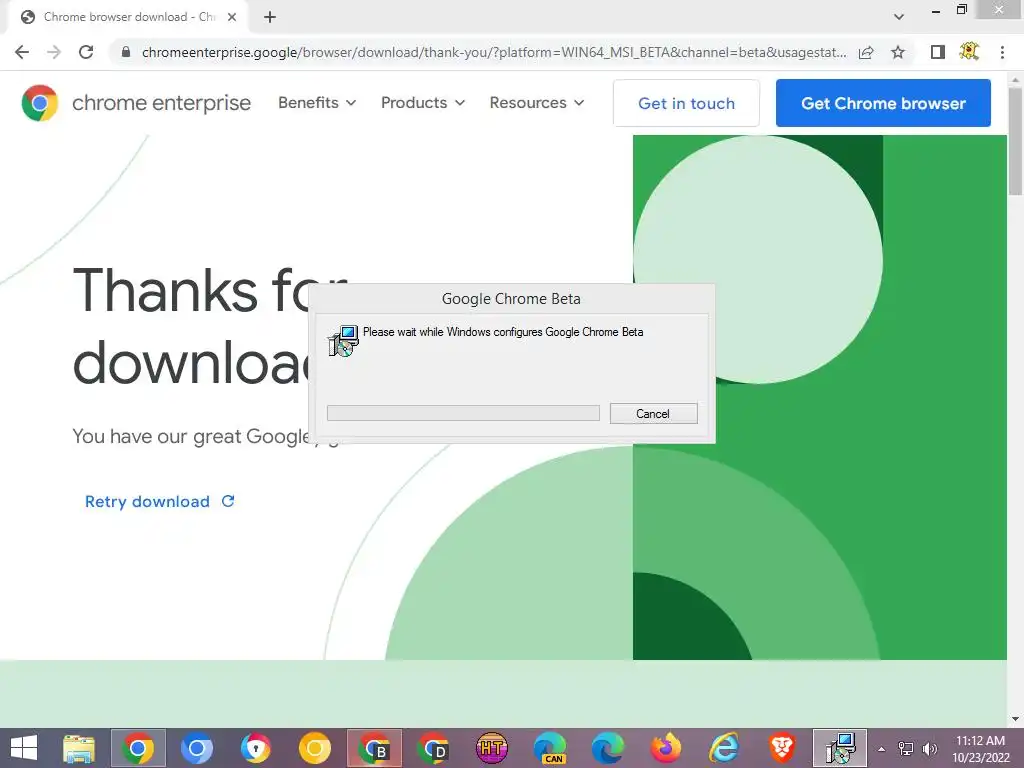The width and height of the screenshot is (1024, 768).
Task: Open the volume control tray icon
Action: 930,749
